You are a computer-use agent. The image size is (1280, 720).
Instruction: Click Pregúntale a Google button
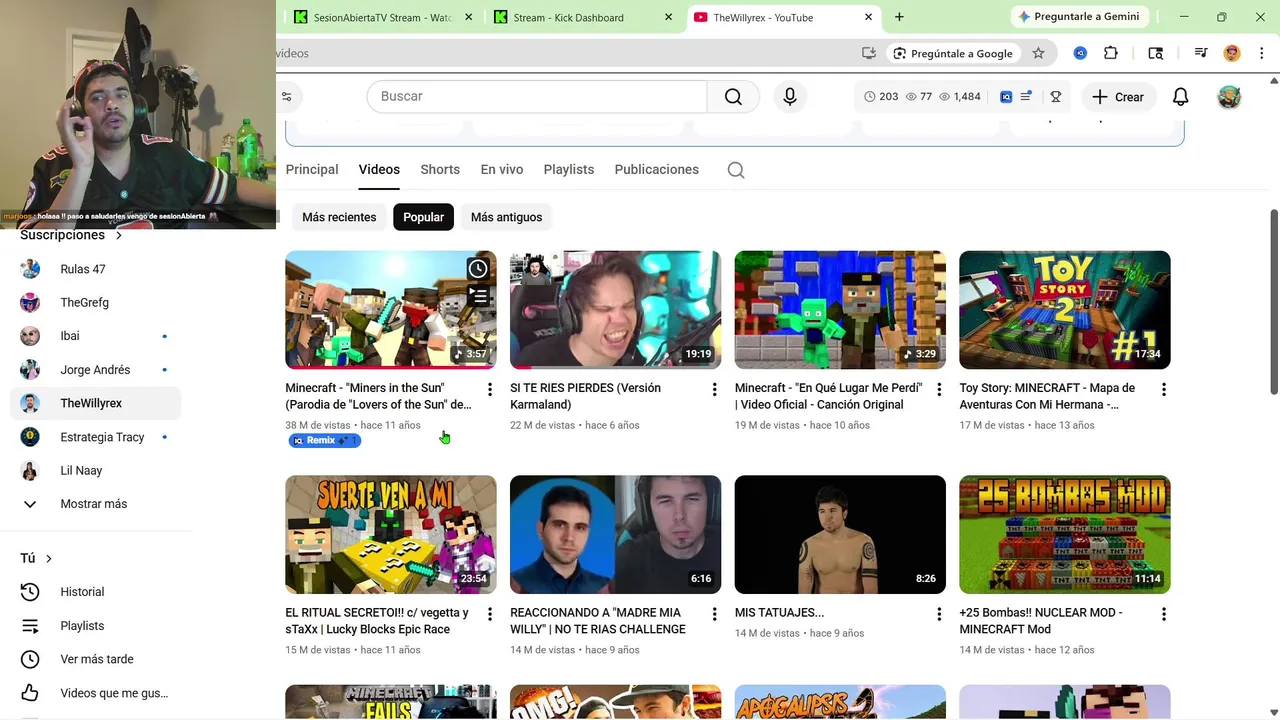coord(953,53)
